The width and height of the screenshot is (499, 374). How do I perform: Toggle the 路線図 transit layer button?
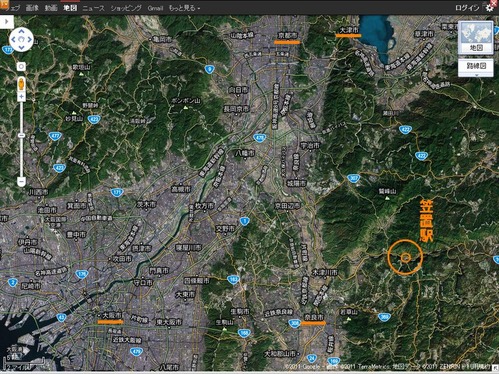[476, 66]
